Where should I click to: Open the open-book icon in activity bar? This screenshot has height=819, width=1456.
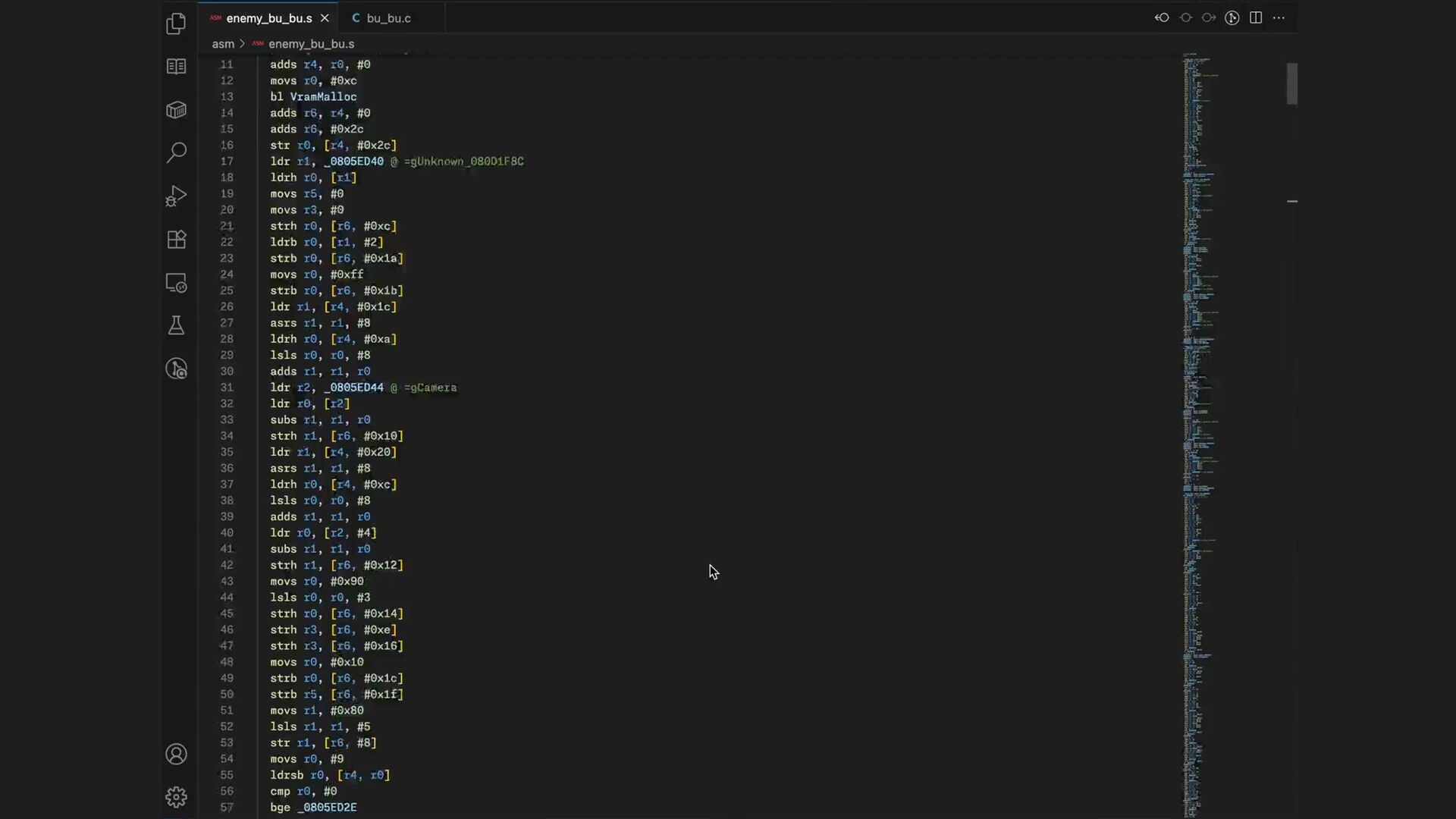click(176, 67)
